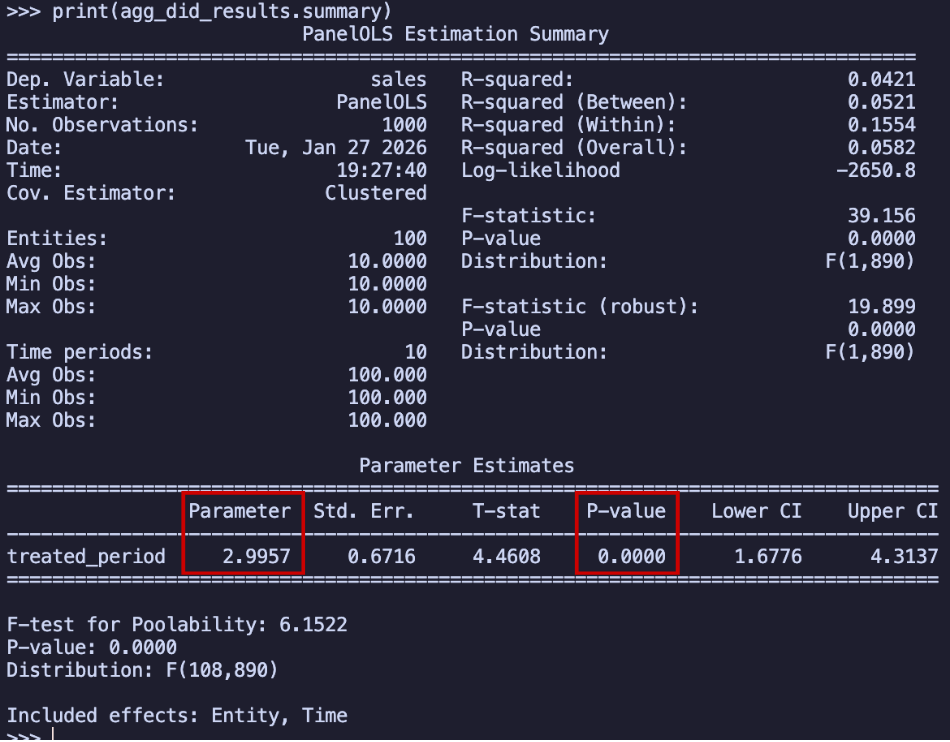Image resolution: width=950 pixels, height=742 pixels.
Task: Click the F-test for Poolability line
Action: [x=177, y=625]
